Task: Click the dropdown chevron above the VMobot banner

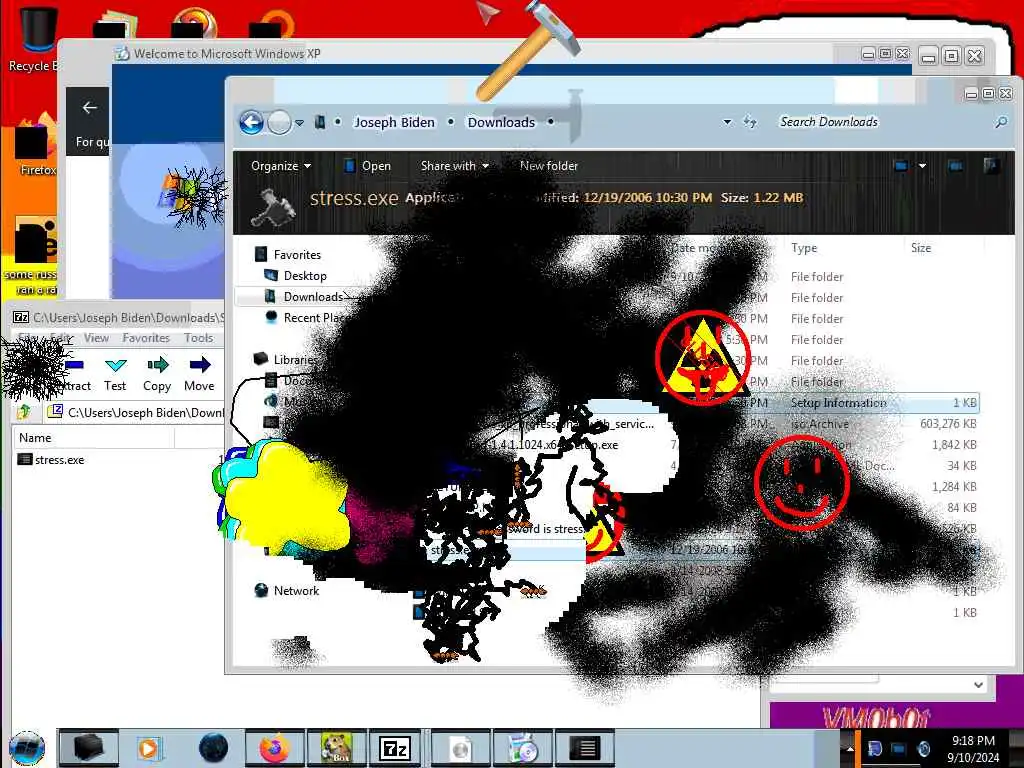Action: (978, 685)
